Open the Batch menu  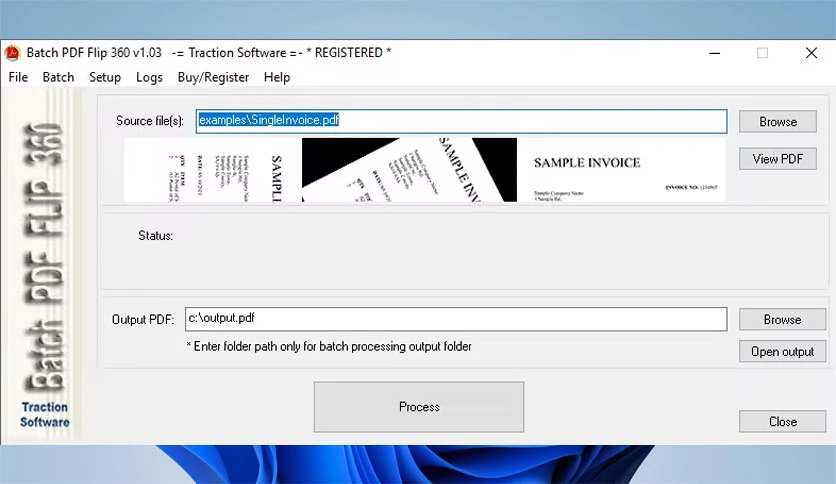[x=58, y=77]
